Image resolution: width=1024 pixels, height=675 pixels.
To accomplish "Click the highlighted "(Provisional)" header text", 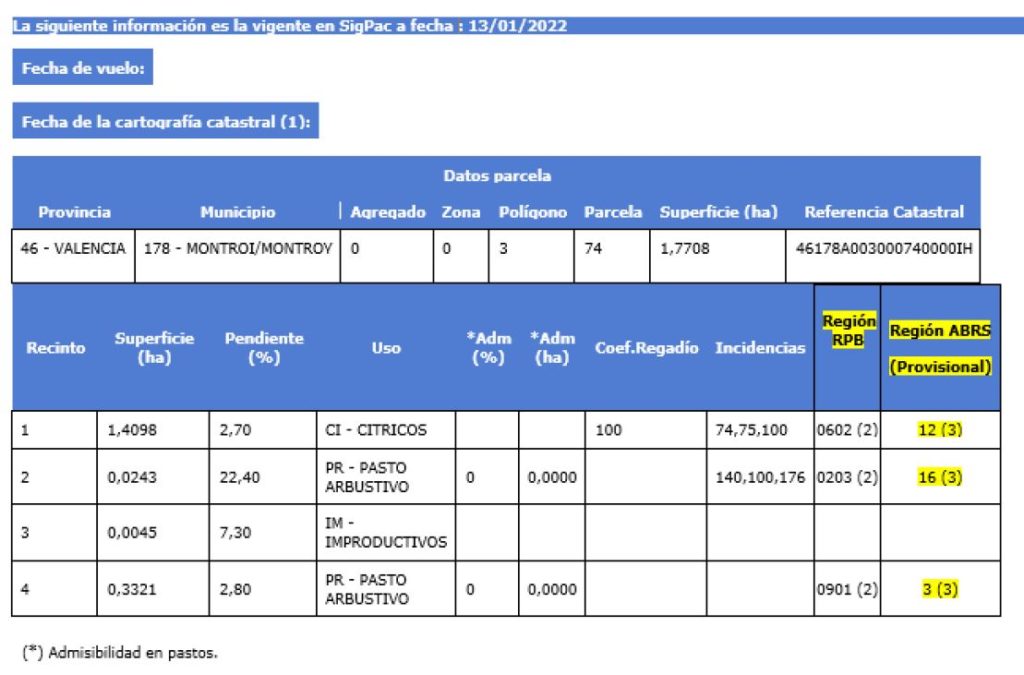I will click(940, 367).
